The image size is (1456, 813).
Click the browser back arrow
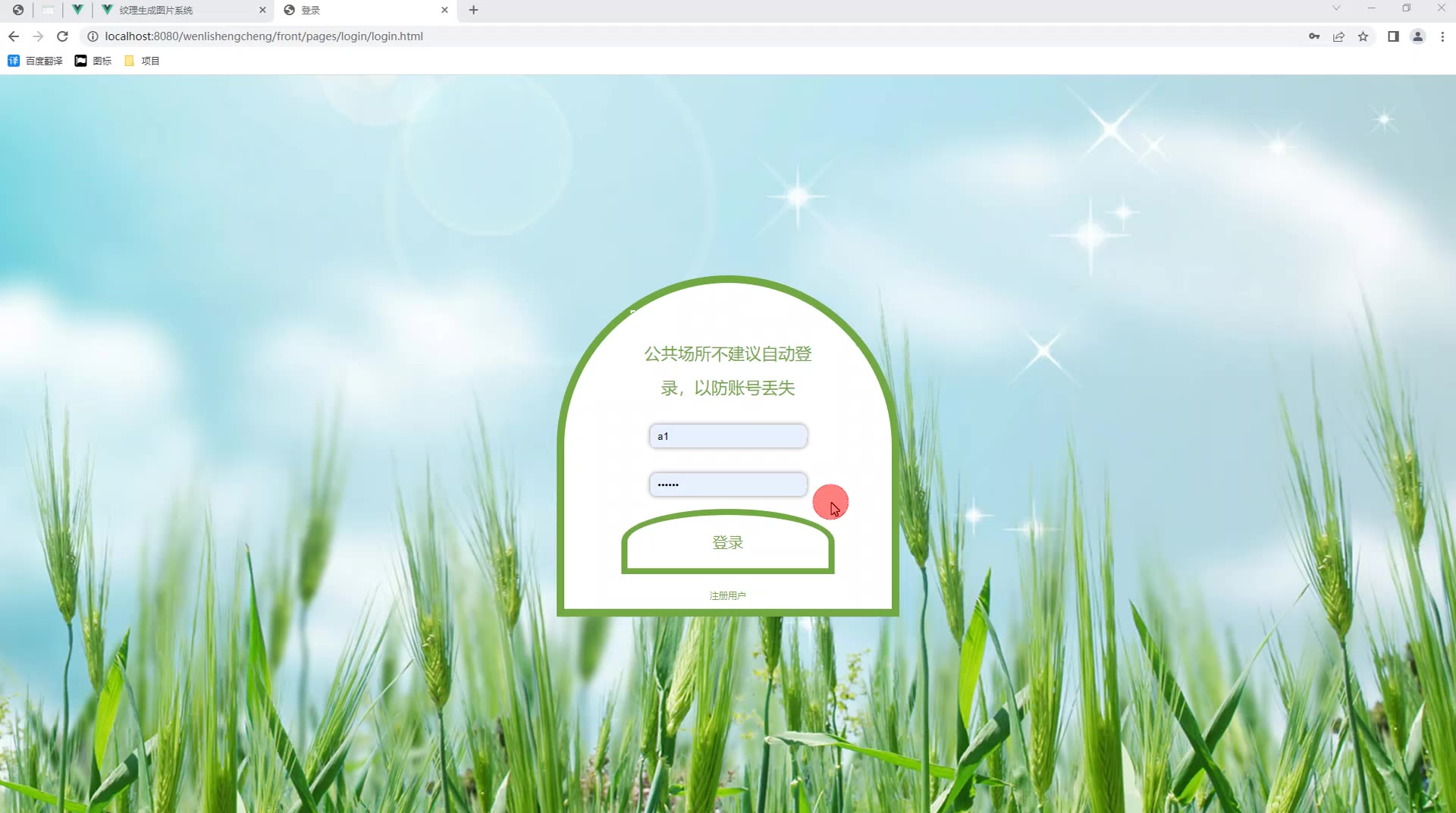[14, 36]
